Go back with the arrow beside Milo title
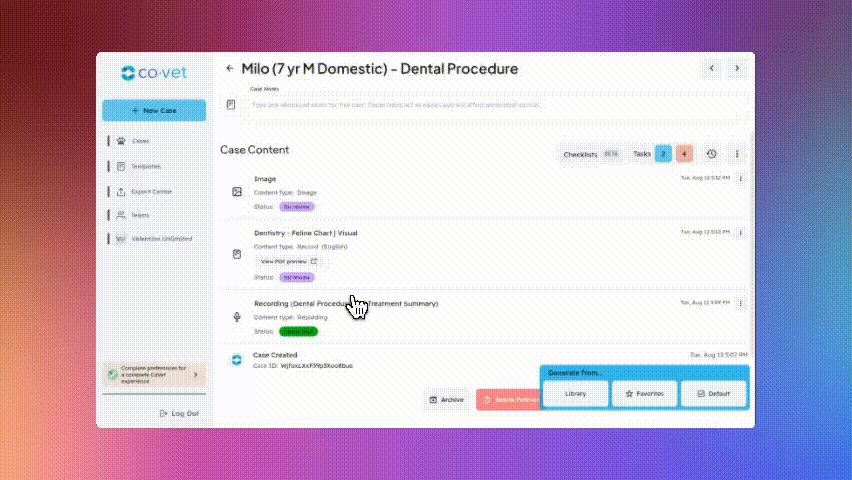This screenshot has width=852, height=480. coord(230,68)
